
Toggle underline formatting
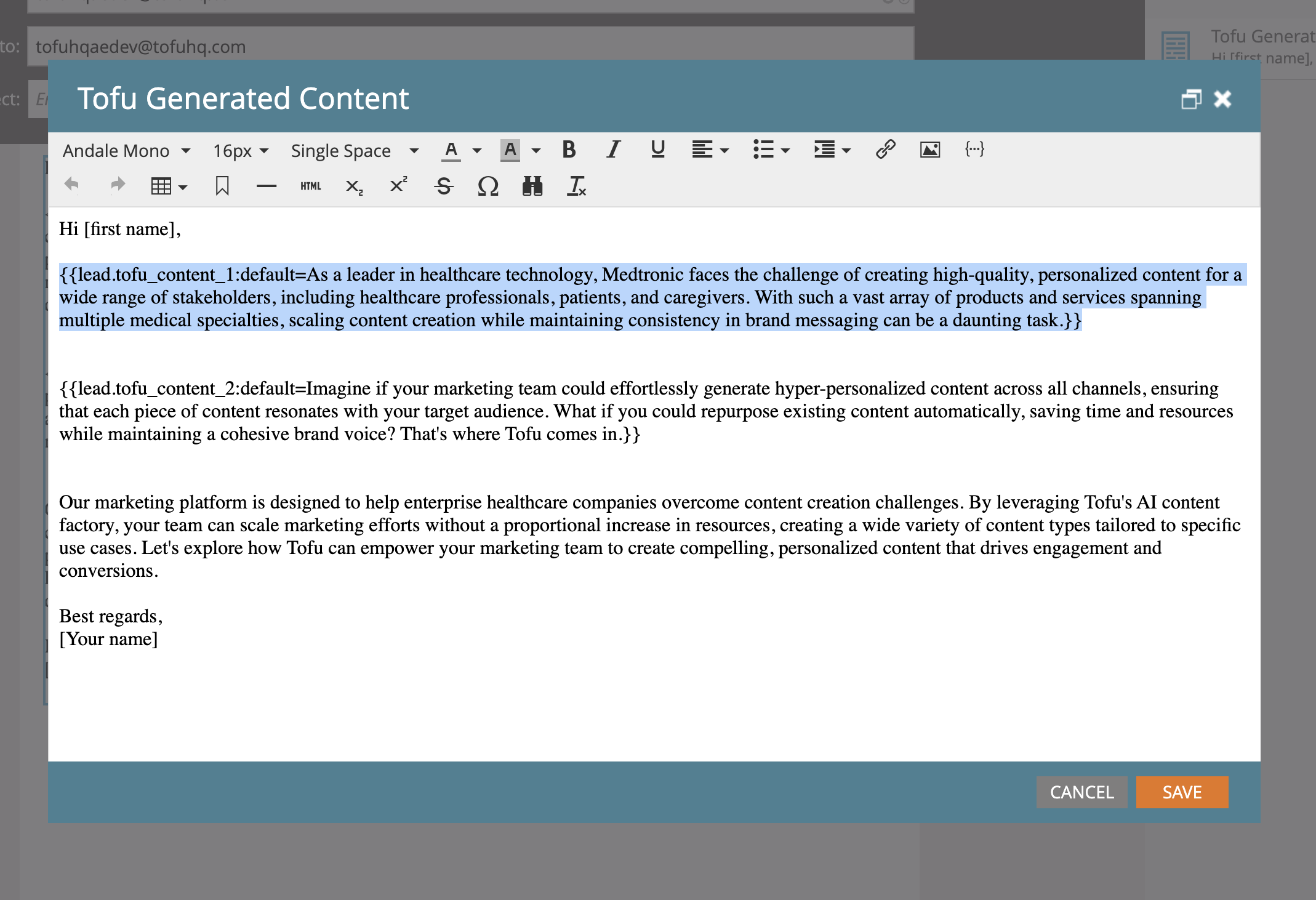pyautogui.click(x=657, y=150)
